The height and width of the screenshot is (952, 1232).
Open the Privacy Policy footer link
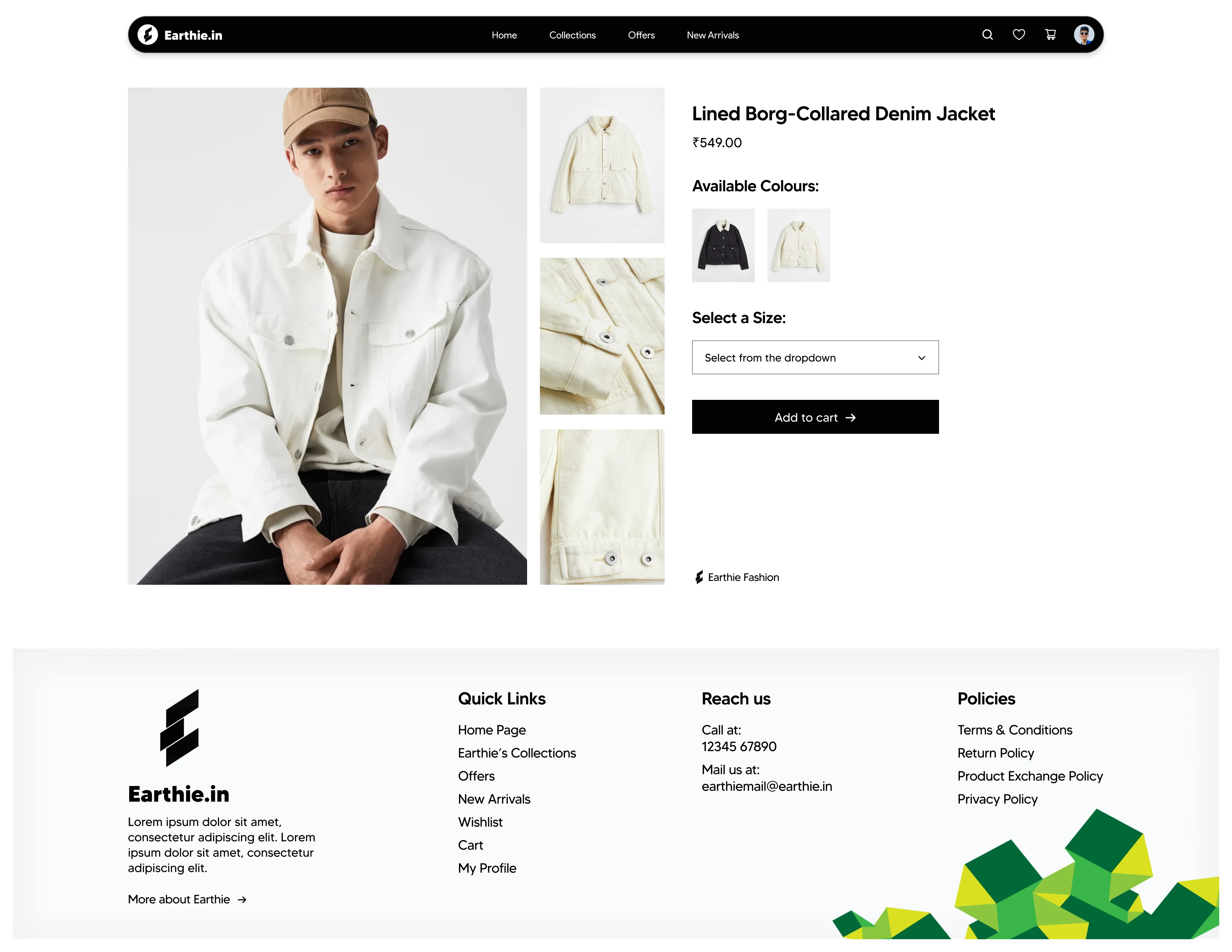coord(997,799)
